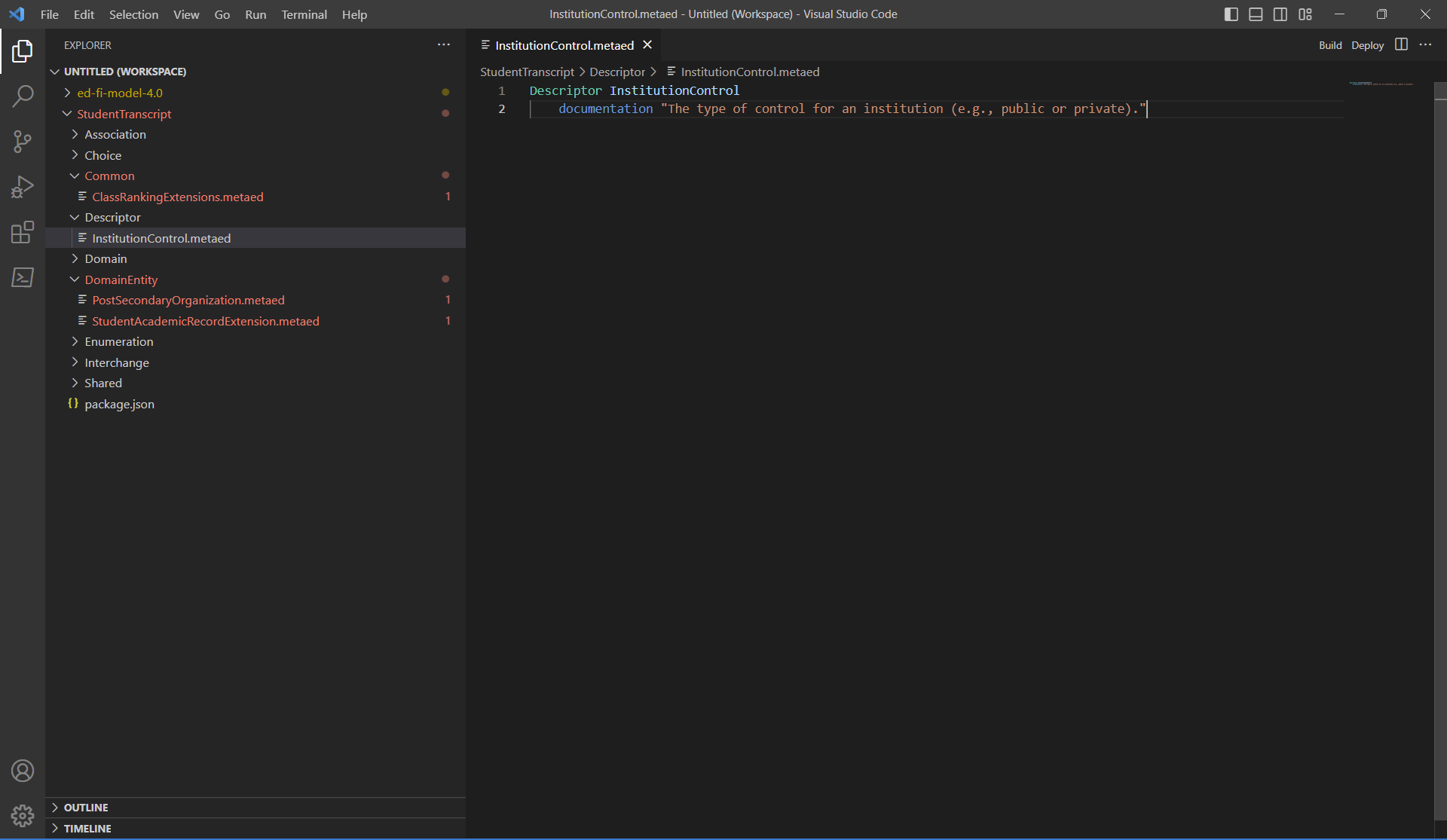Click the editor minimap preview
This screenshot has height=840, width=1447.
pyautogui.click(x=1381, y=84)
